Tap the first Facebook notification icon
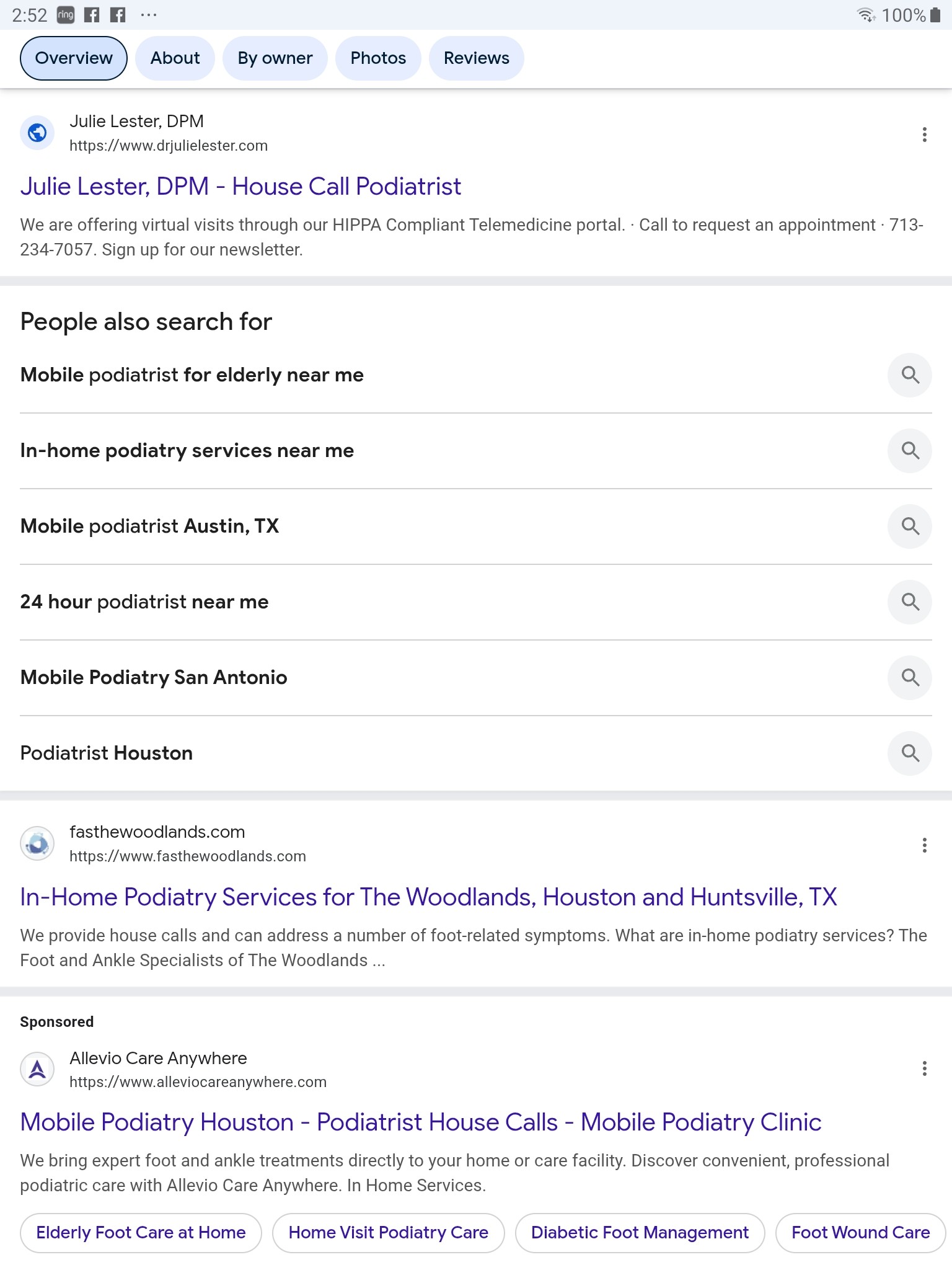This screenshot has height=1270, width=952. [92, 15]
